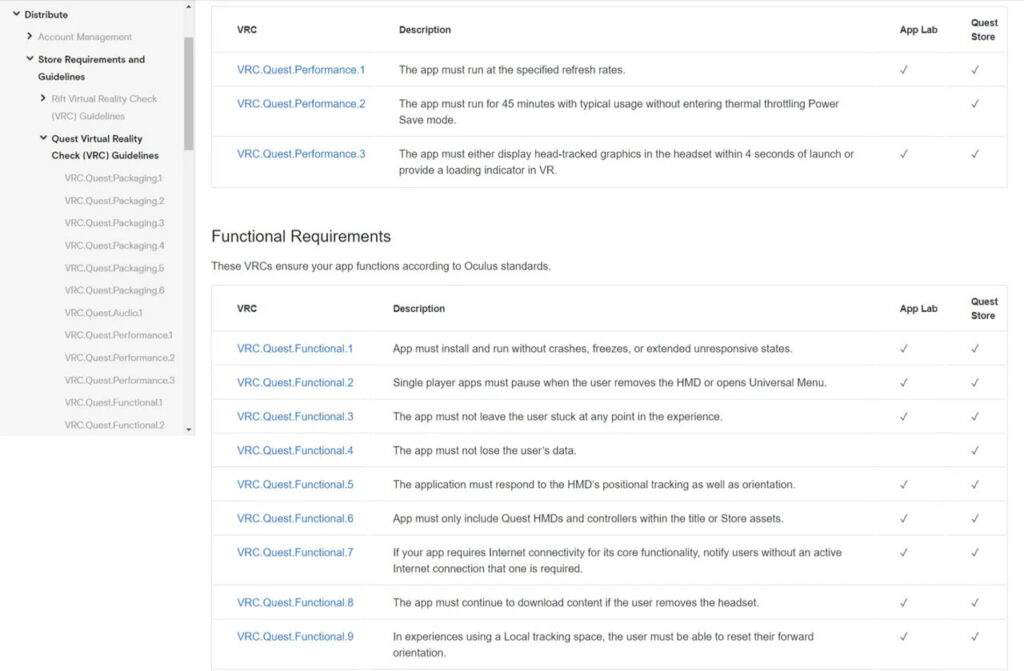Image resolution: width=1024 pixels, height=671 pixels.
Task: Open VRC.Quest.Functional.5 table link
Action: pos(295,484)
